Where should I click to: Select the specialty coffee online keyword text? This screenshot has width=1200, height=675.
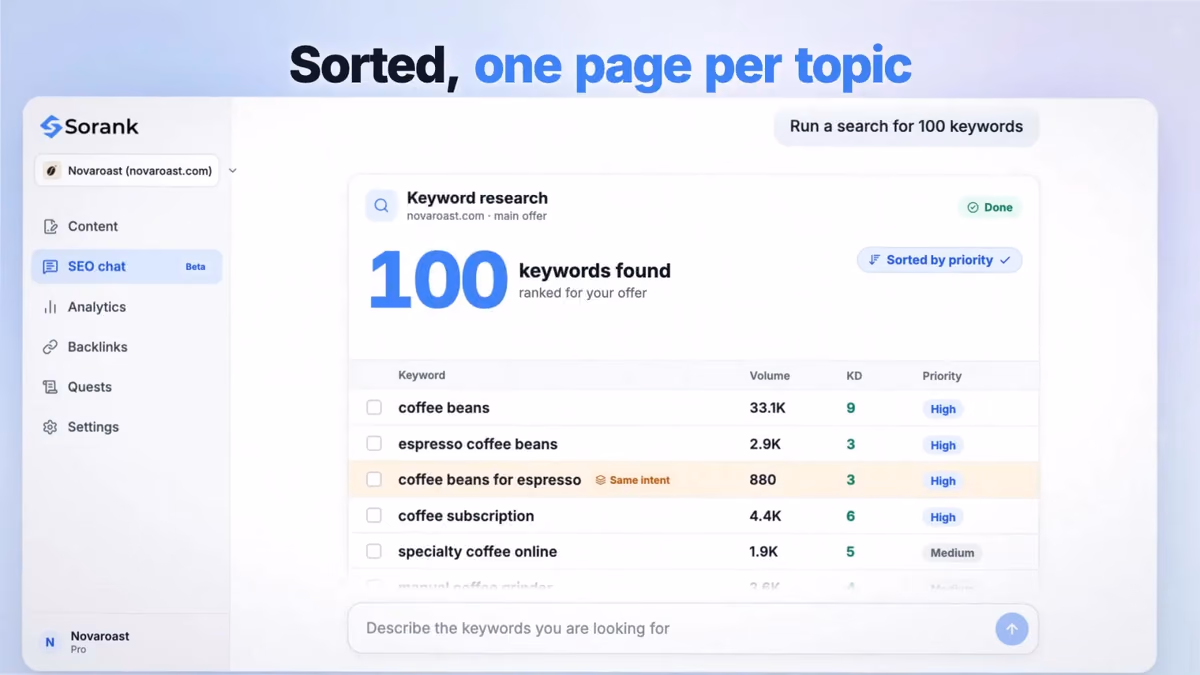[x=478, y=552]
